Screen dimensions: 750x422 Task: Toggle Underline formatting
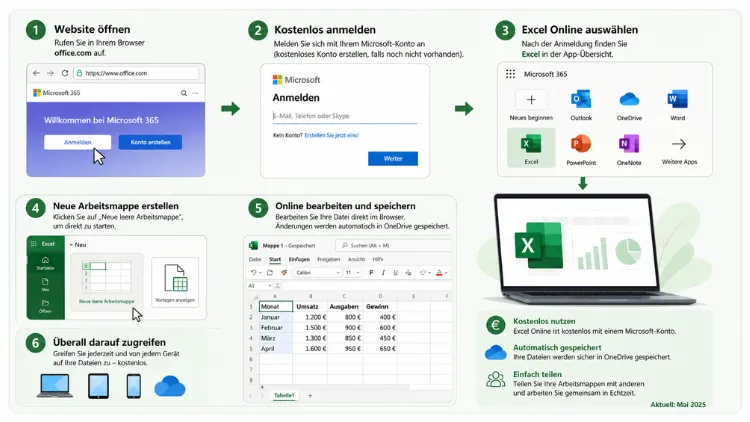pos(395,273)
